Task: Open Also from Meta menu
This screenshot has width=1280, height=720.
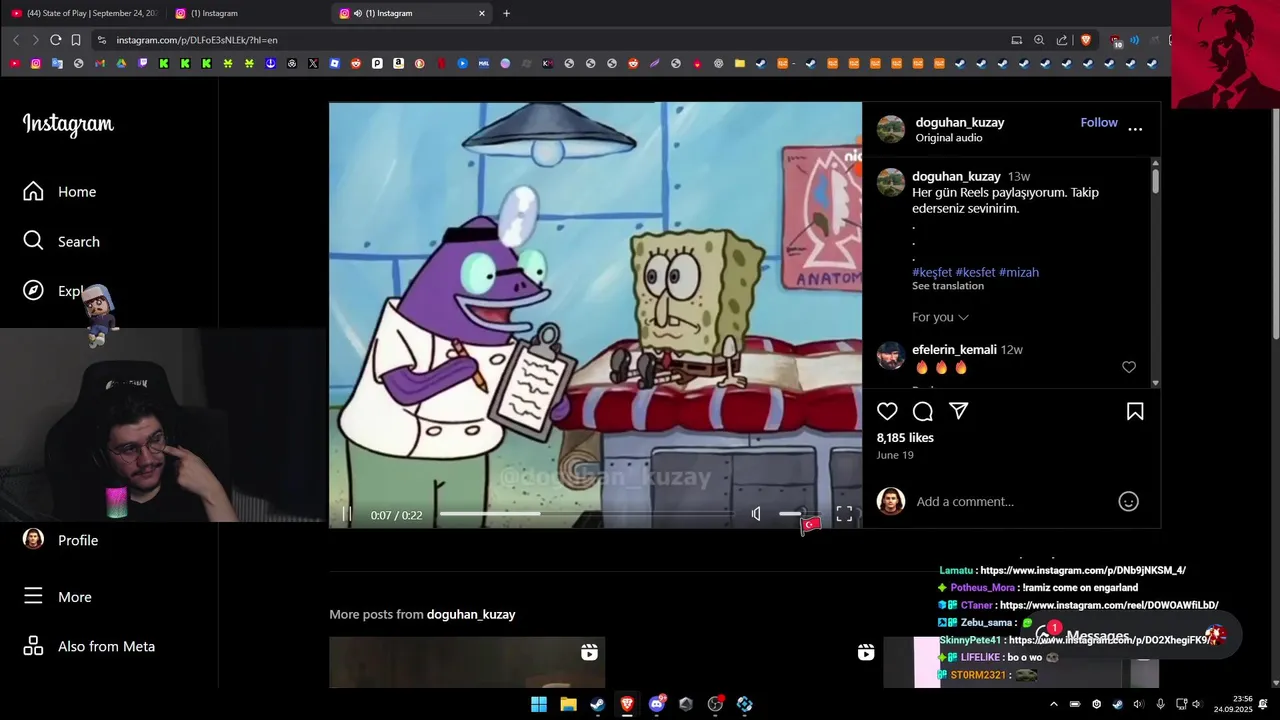Action: pos(90,646)
